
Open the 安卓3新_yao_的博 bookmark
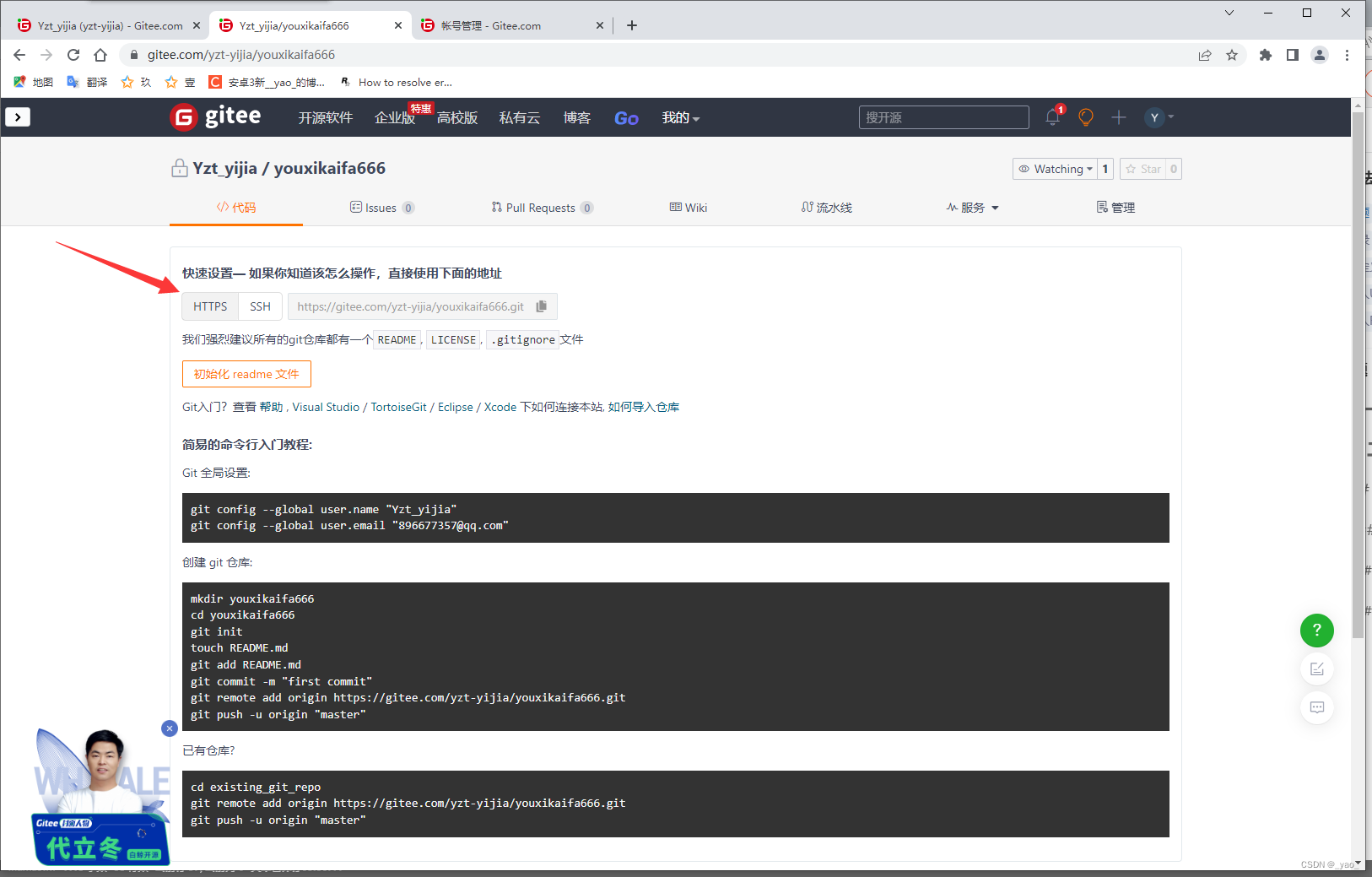pos(267,82)
